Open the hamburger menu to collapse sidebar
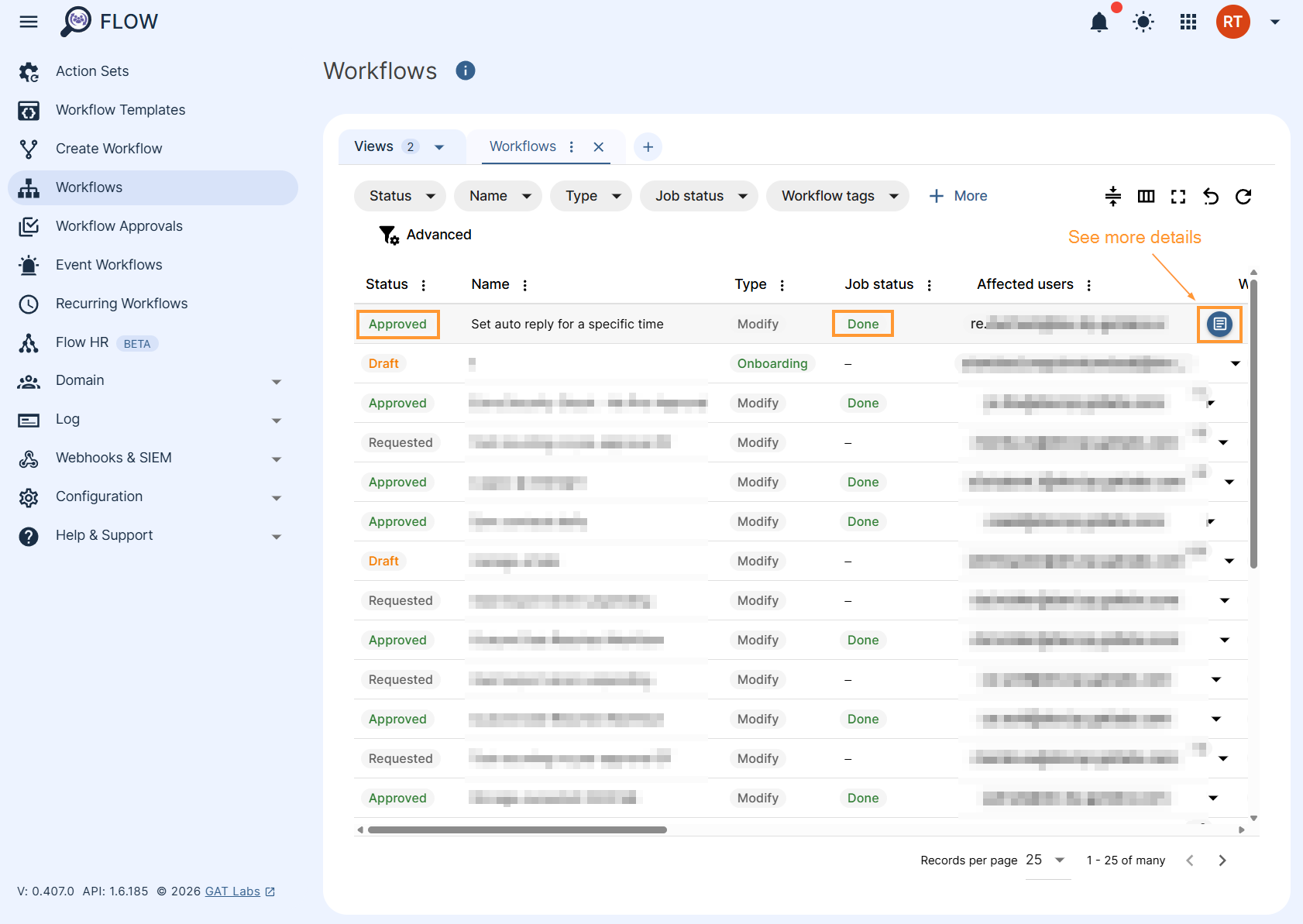This screenshot has height=924, width=1303. click(x=28, y=21)
